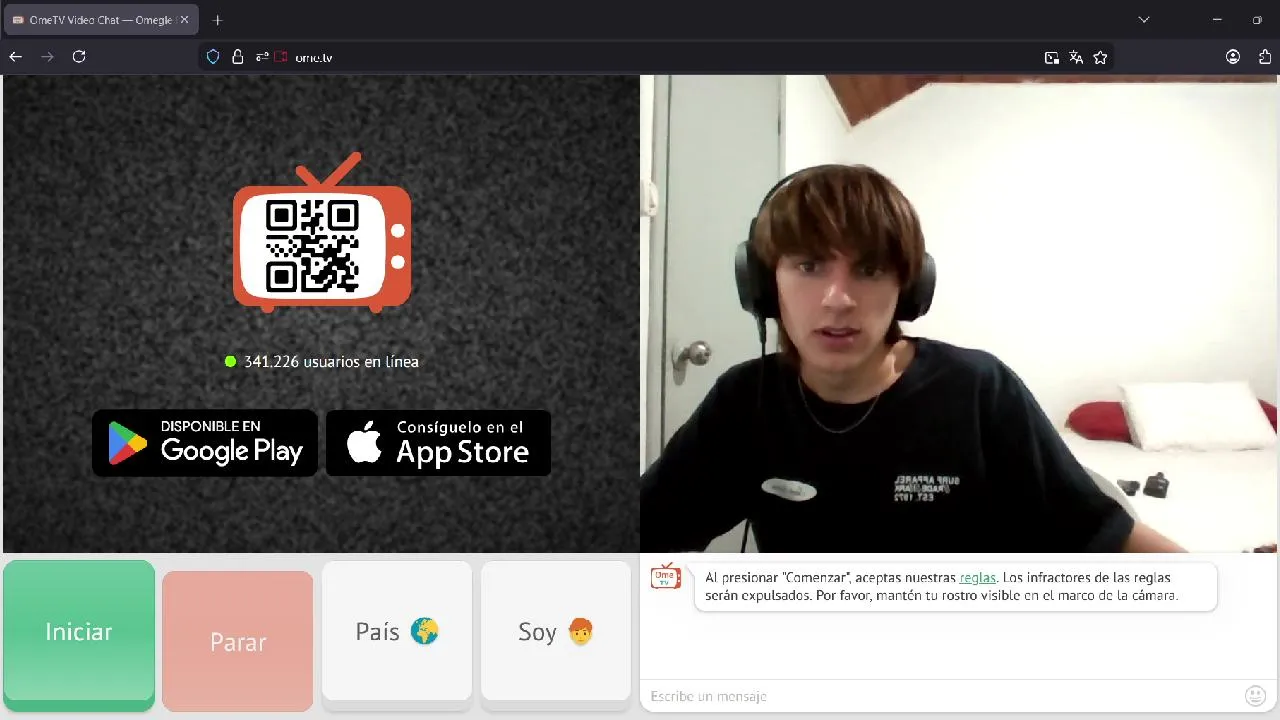Translate this page icon

(x=1076, y=58)
